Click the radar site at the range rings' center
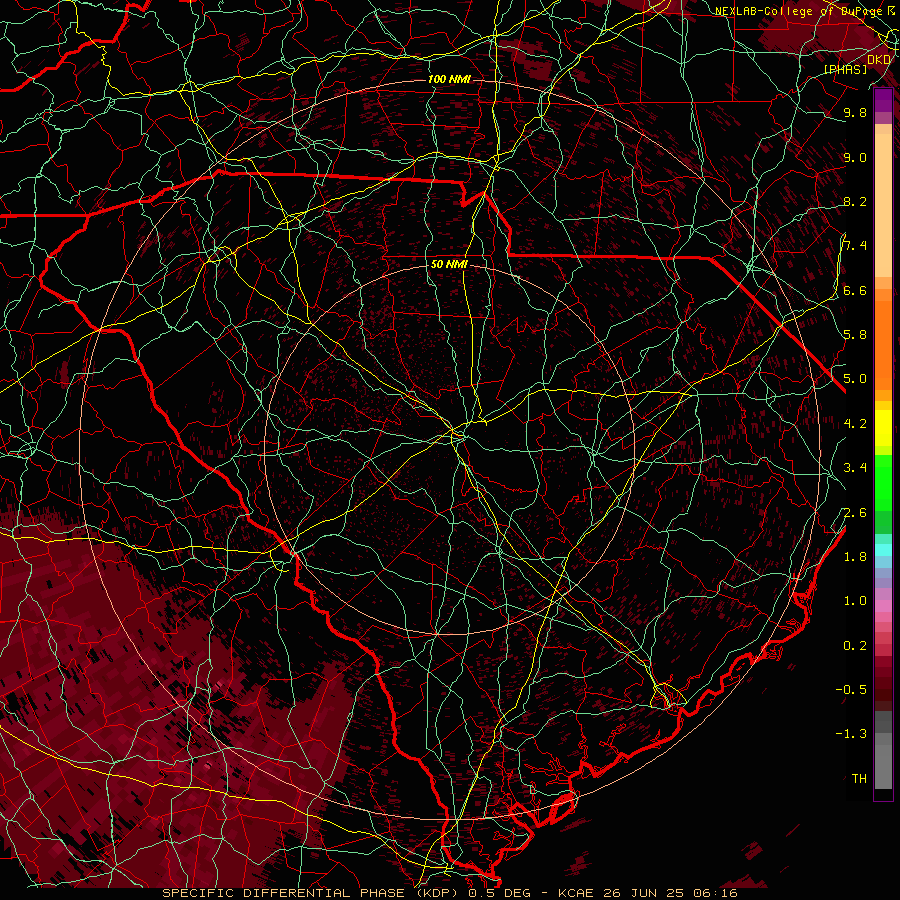This screenshot has height=900, width=900. [x=449, y=449]
